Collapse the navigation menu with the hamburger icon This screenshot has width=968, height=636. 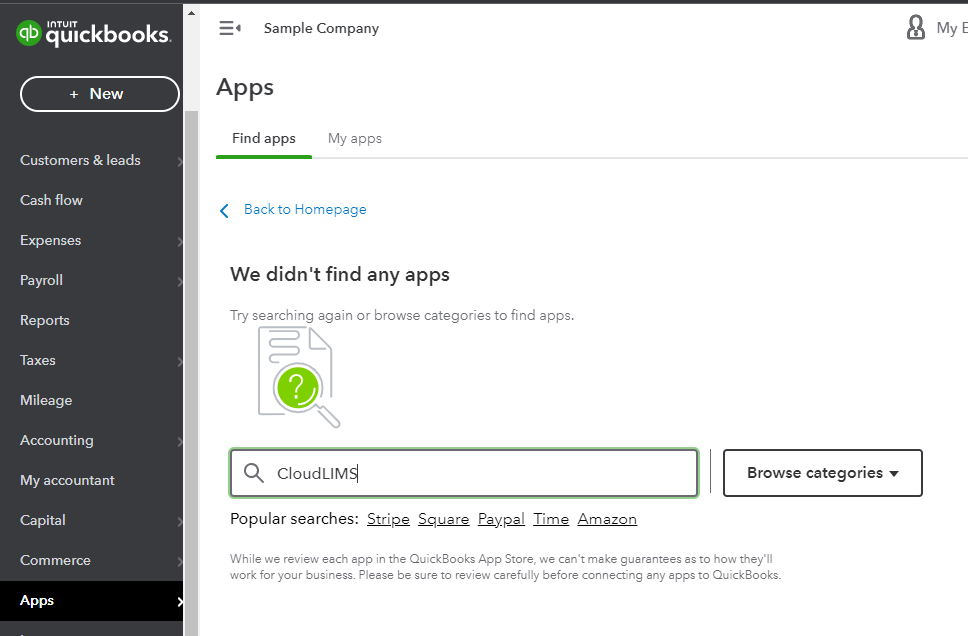[x=230, y=28]
